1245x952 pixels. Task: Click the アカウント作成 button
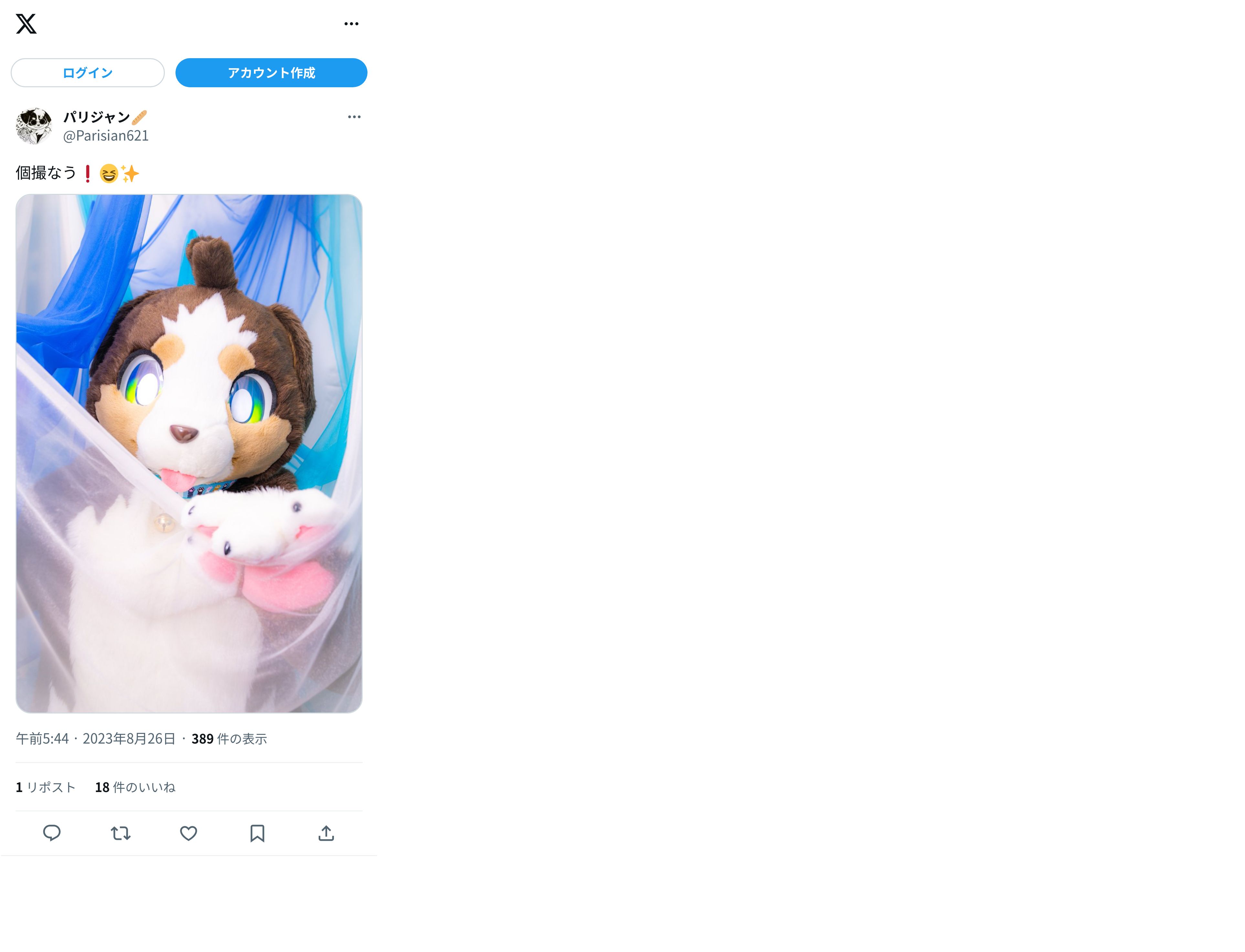pyautogui.click(x=271, y=72)
